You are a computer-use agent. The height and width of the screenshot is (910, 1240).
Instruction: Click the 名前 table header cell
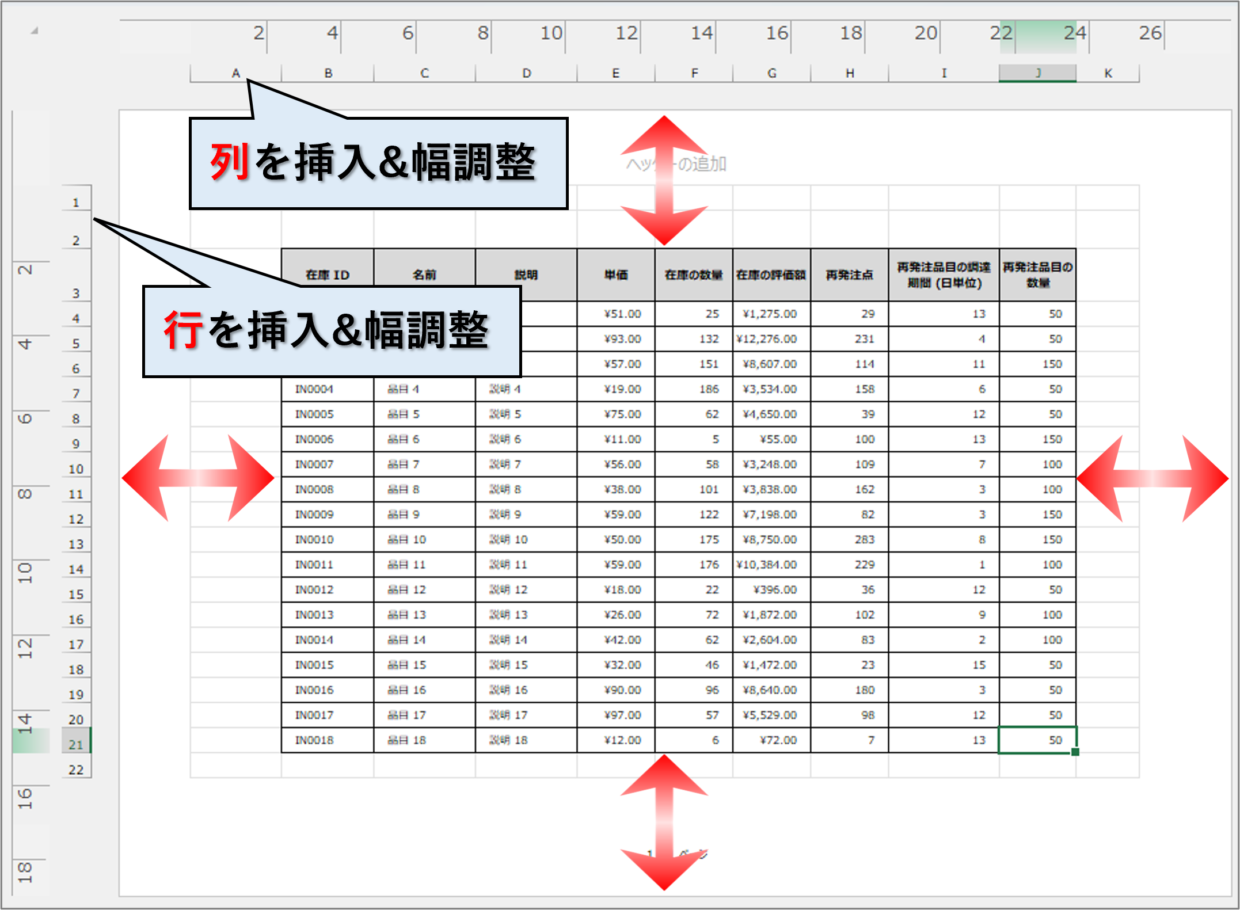(x=424, y=275)
